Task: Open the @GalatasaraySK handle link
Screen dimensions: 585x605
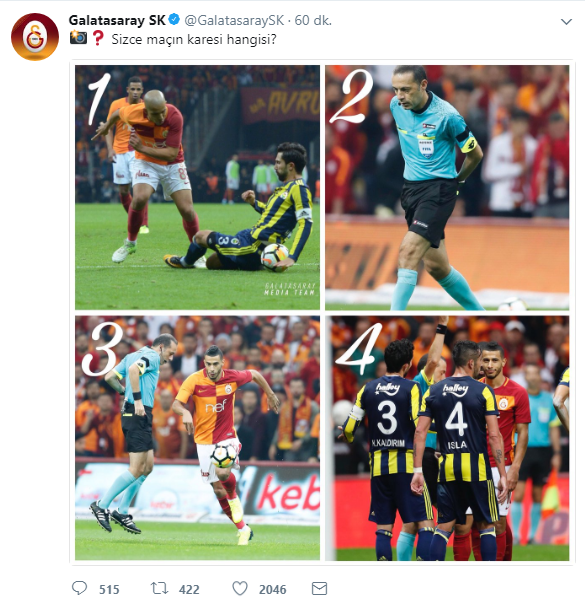Action: coord(234,20)
